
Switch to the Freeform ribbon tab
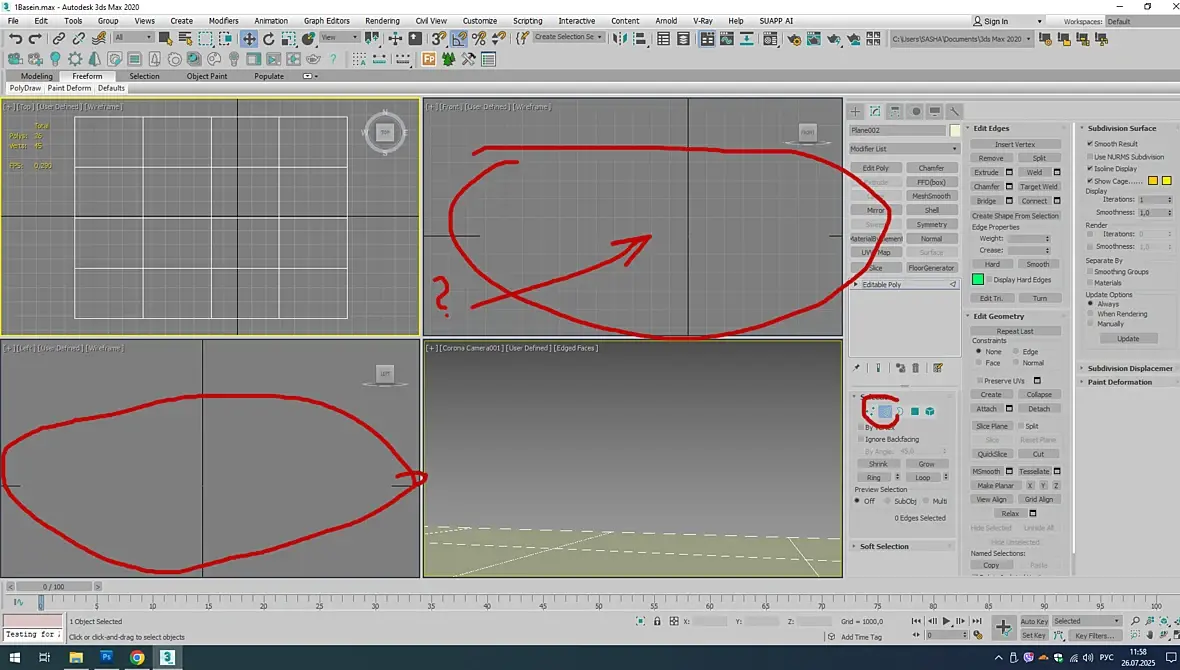[87, 76]
